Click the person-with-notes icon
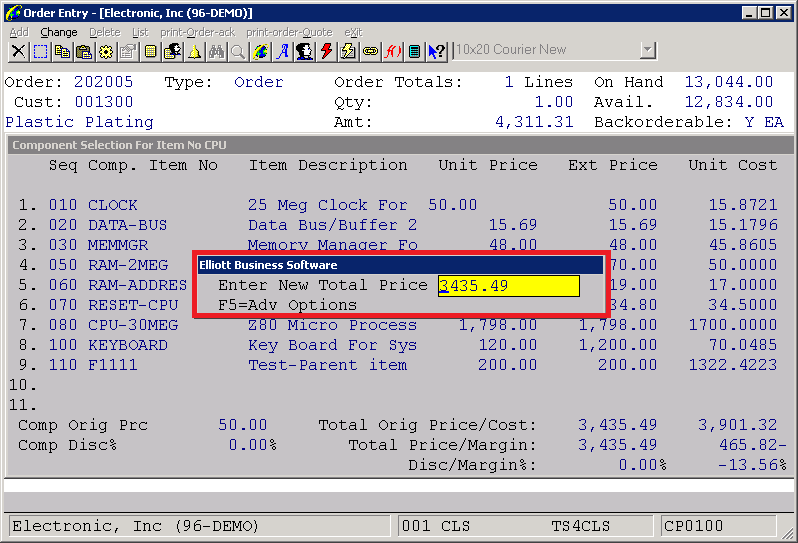This screenshot has height=543, width=798. click(173, 51)
